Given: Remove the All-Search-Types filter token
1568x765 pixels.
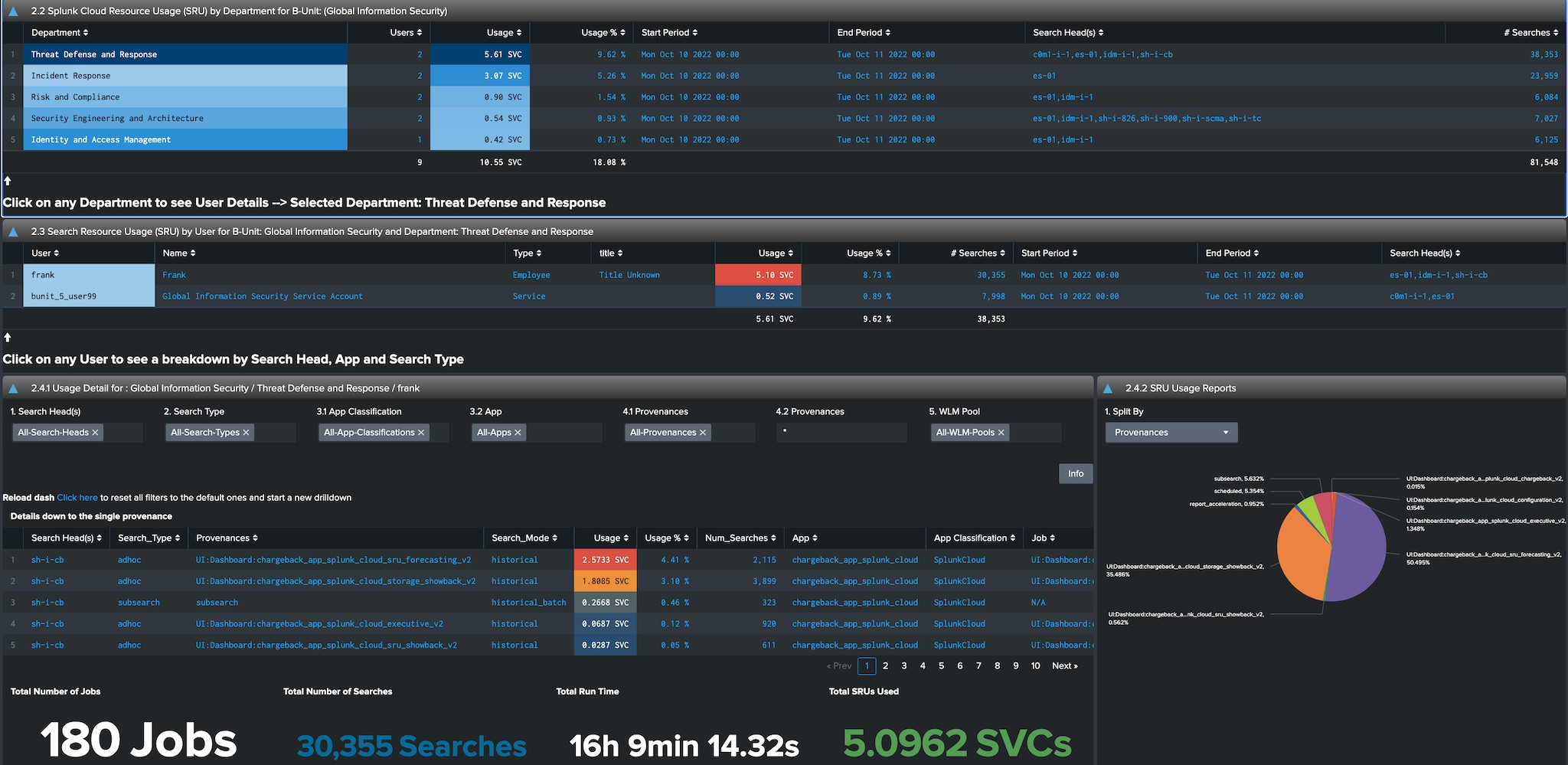Looking at the screenshot, I should [246, 433].
